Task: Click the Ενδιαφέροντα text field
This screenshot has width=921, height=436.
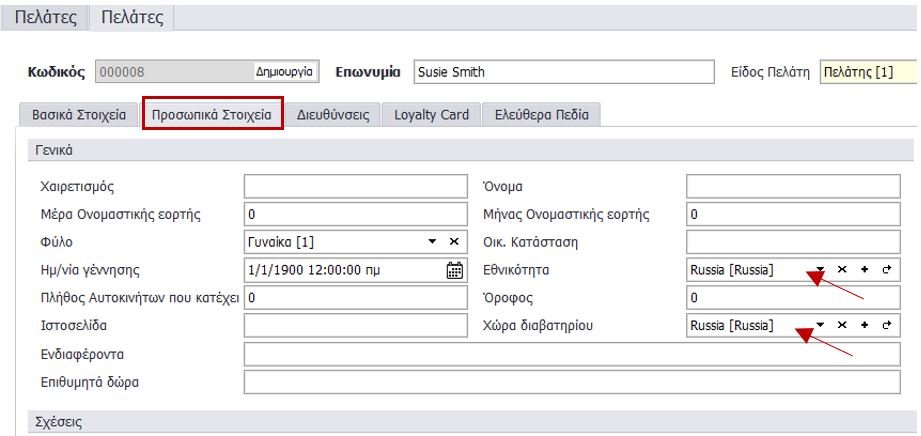Action: 564,354
